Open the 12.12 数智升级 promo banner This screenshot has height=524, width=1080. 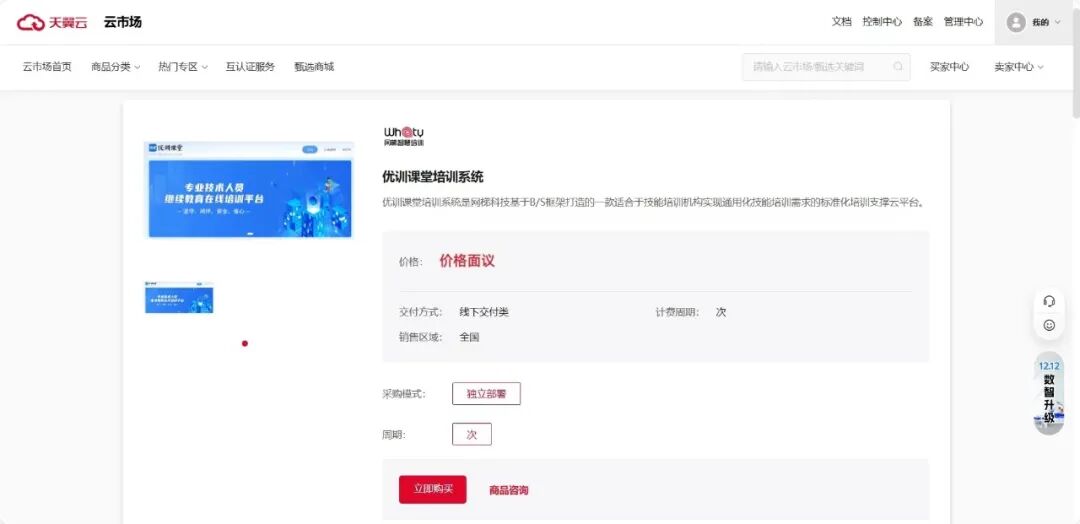(x=1049, y=393)
